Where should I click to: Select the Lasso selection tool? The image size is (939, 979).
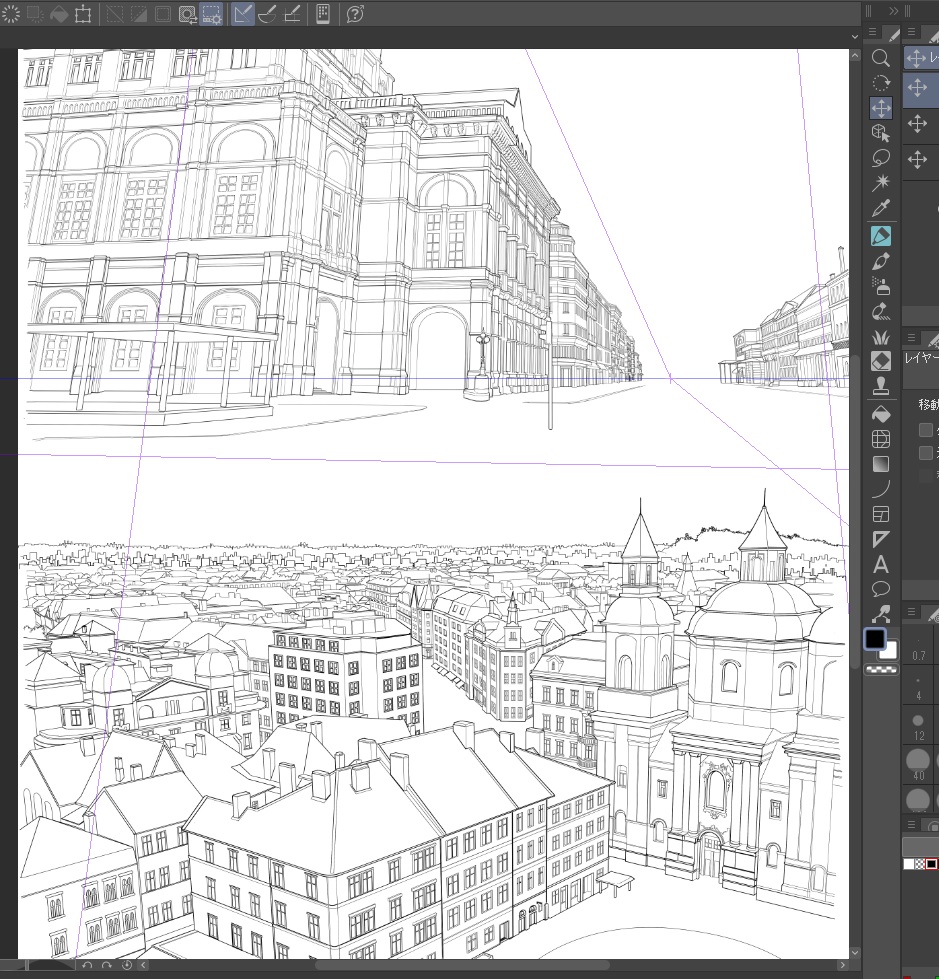click(881, 158)
